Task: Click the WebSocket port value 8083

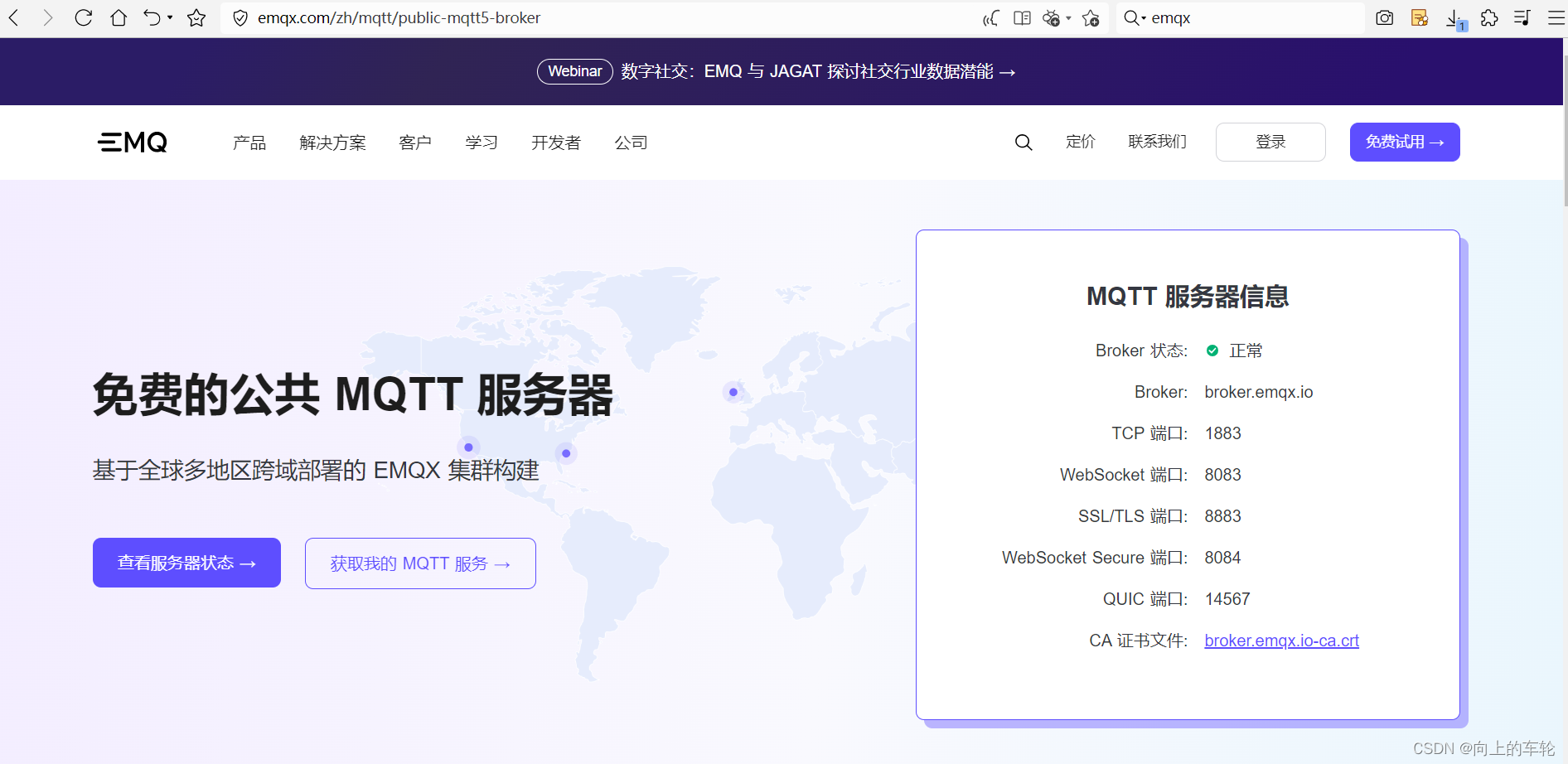Action: tap(1222, 475)
